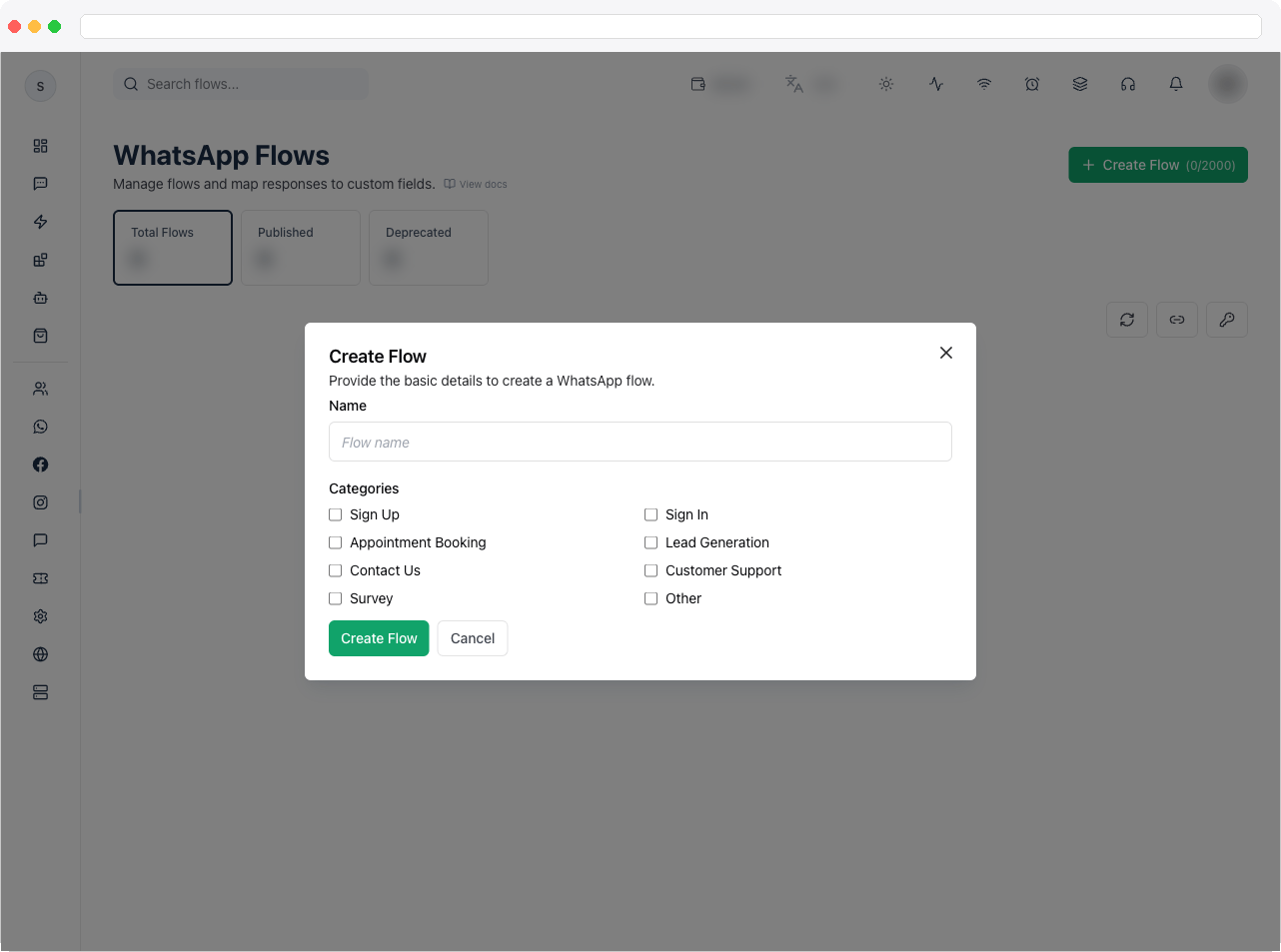Open the activity pulse icon in top bar
Image resolution: width=1281 pixels, height=952 pixels.
pyautogui.click(x=936, y=84)
